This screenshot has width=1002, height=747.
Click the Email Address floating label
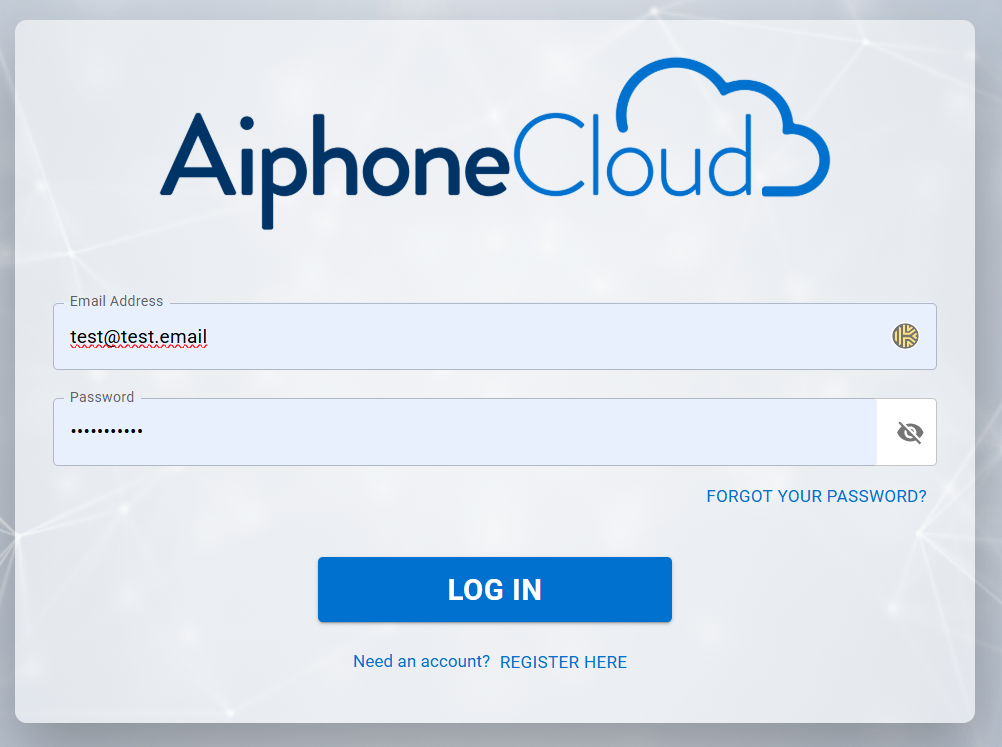[116, 301]
